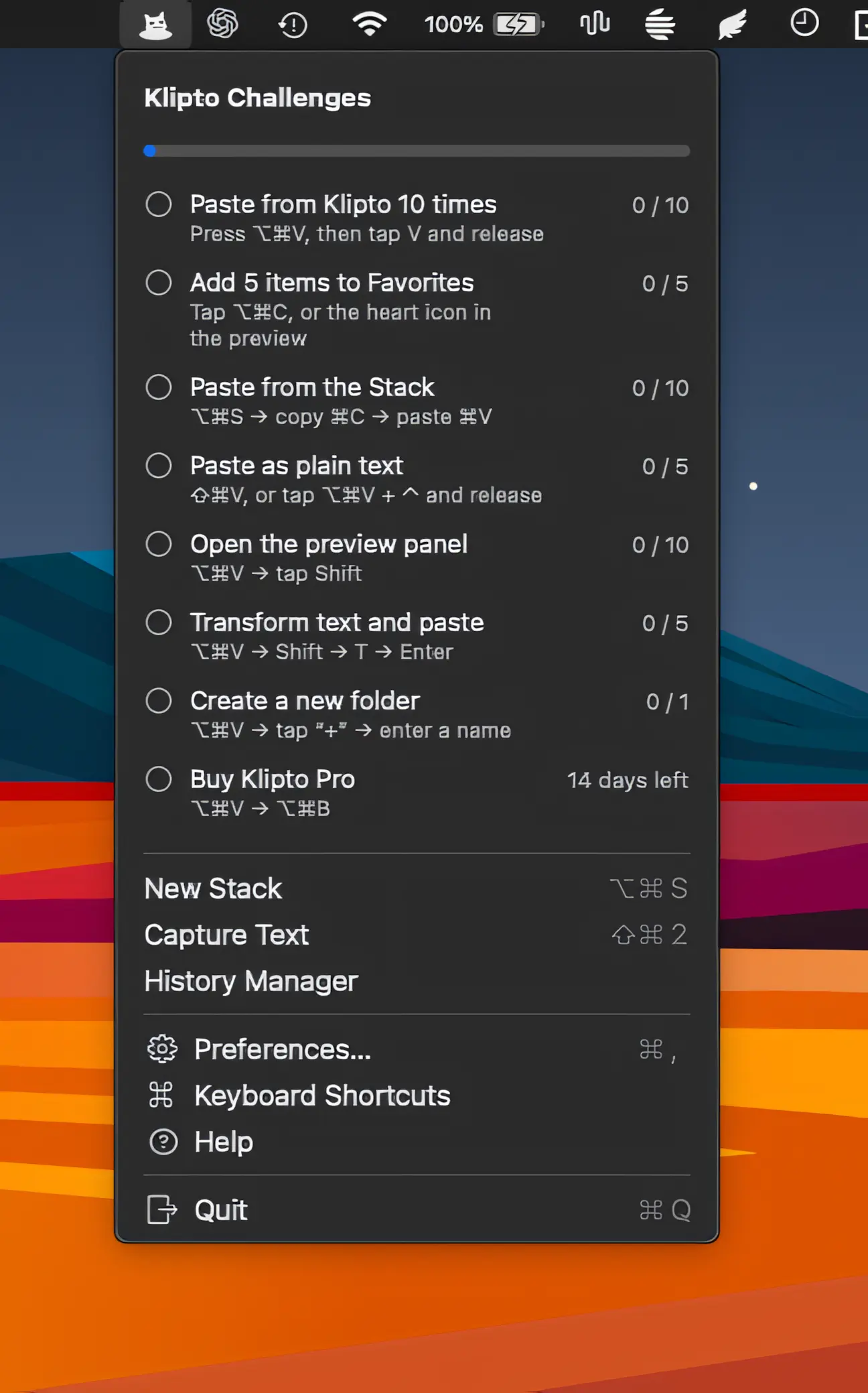Click the hint '⌥⌘V → ⌥⌘B' under Buy Klipto Pro
The image size is (868, 1393).
click(x=261, y=809)
